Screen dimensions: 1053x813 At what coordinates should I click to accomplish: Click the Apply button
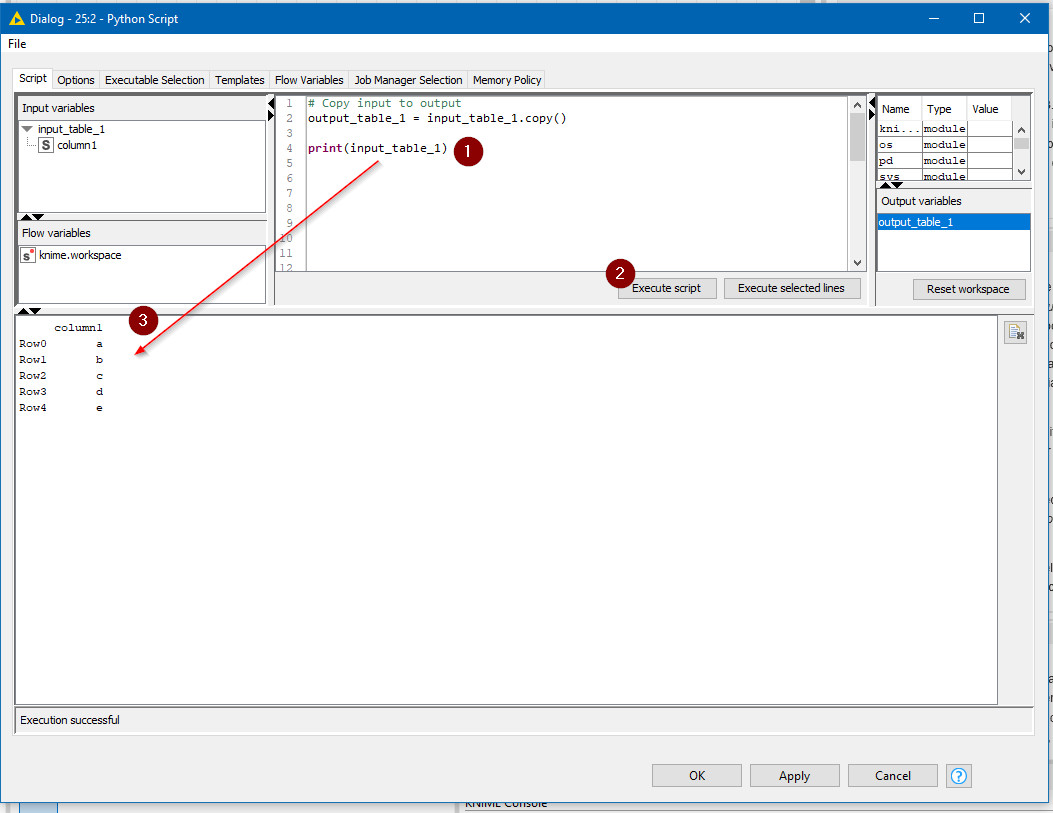point(794,775)
